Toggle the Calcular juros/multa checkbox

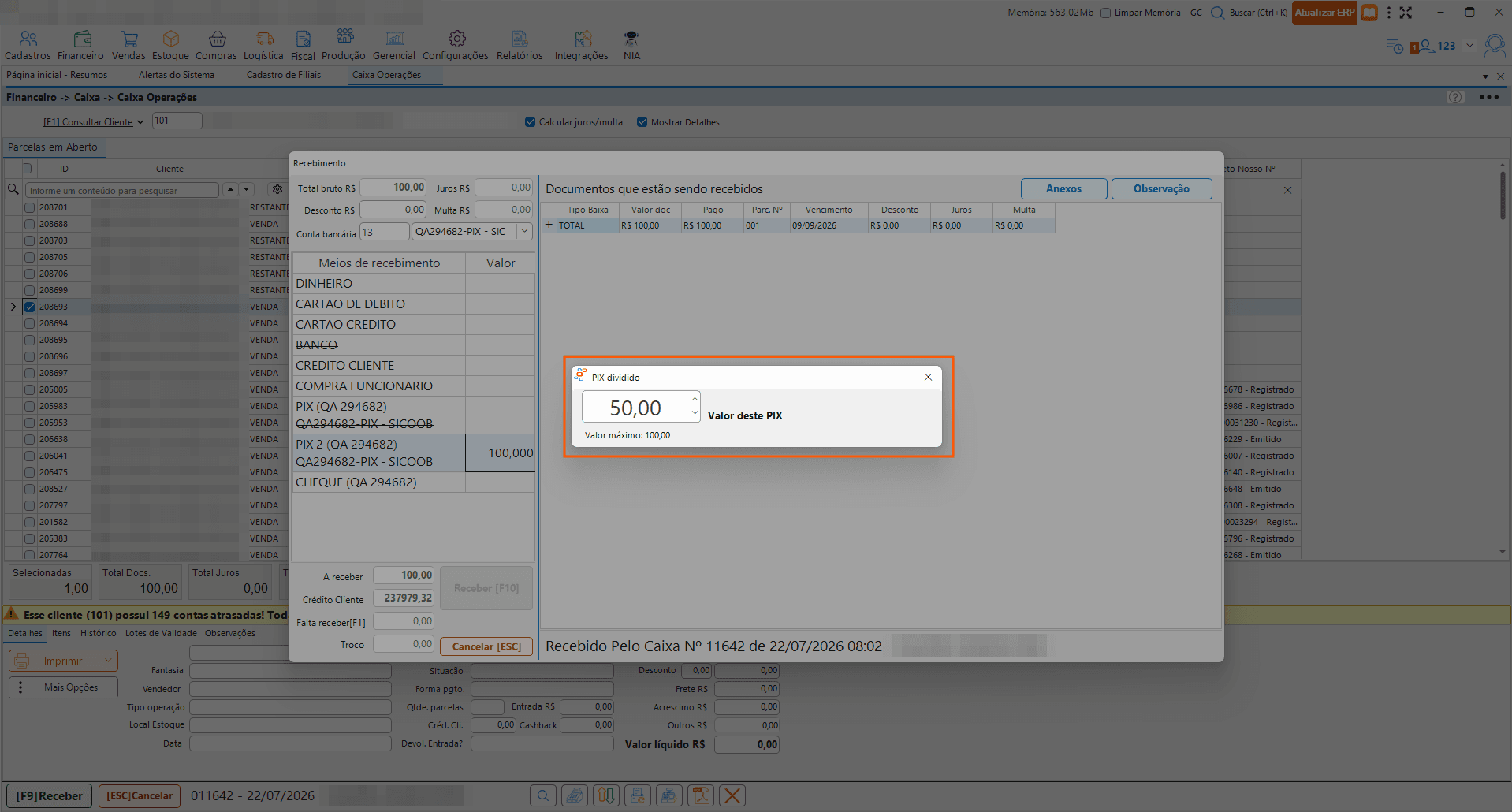click(x=531, y=122)
